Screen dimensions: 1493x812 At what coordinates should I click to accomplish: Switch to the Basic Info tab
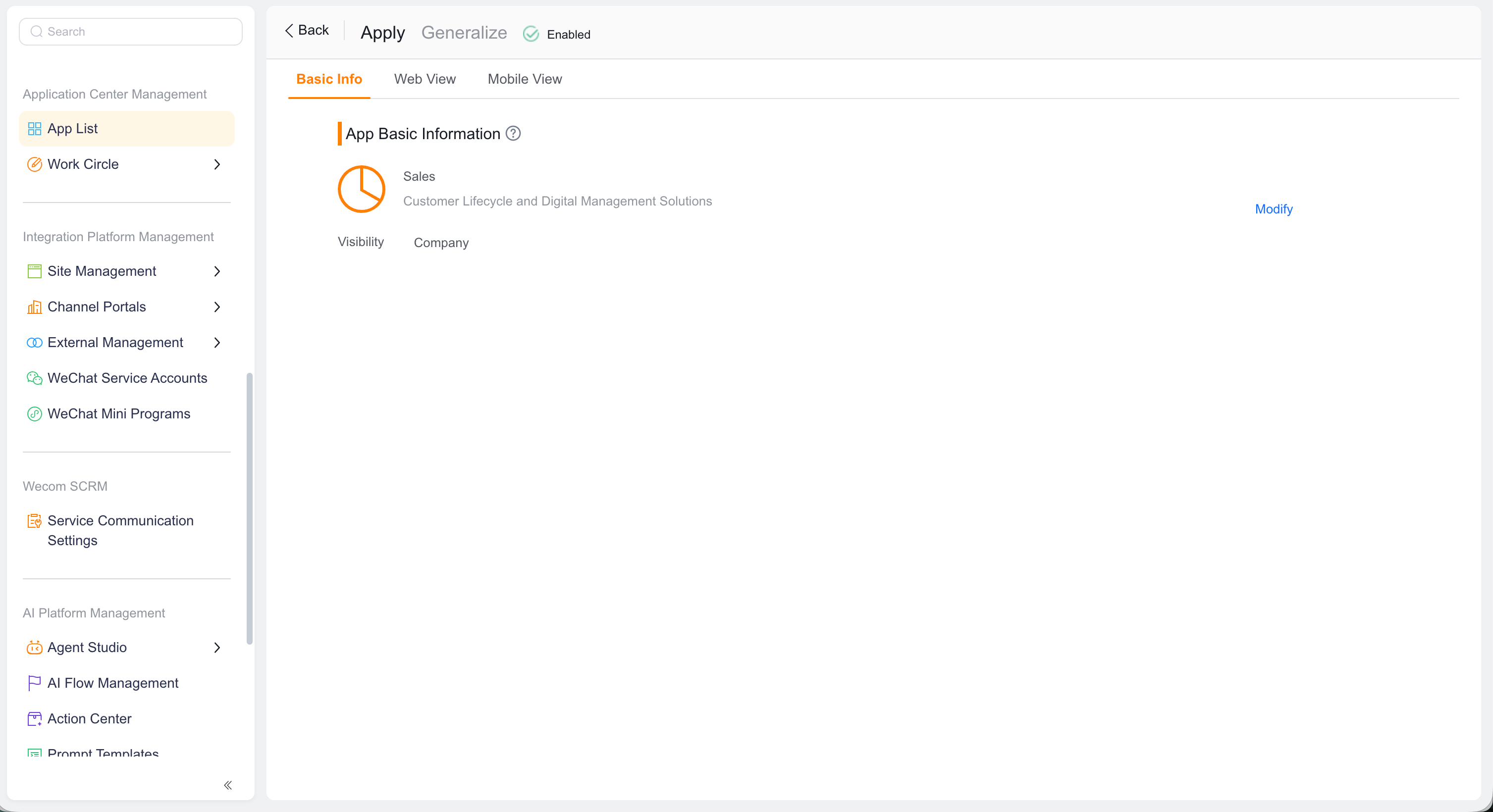(x=329, y=79)
